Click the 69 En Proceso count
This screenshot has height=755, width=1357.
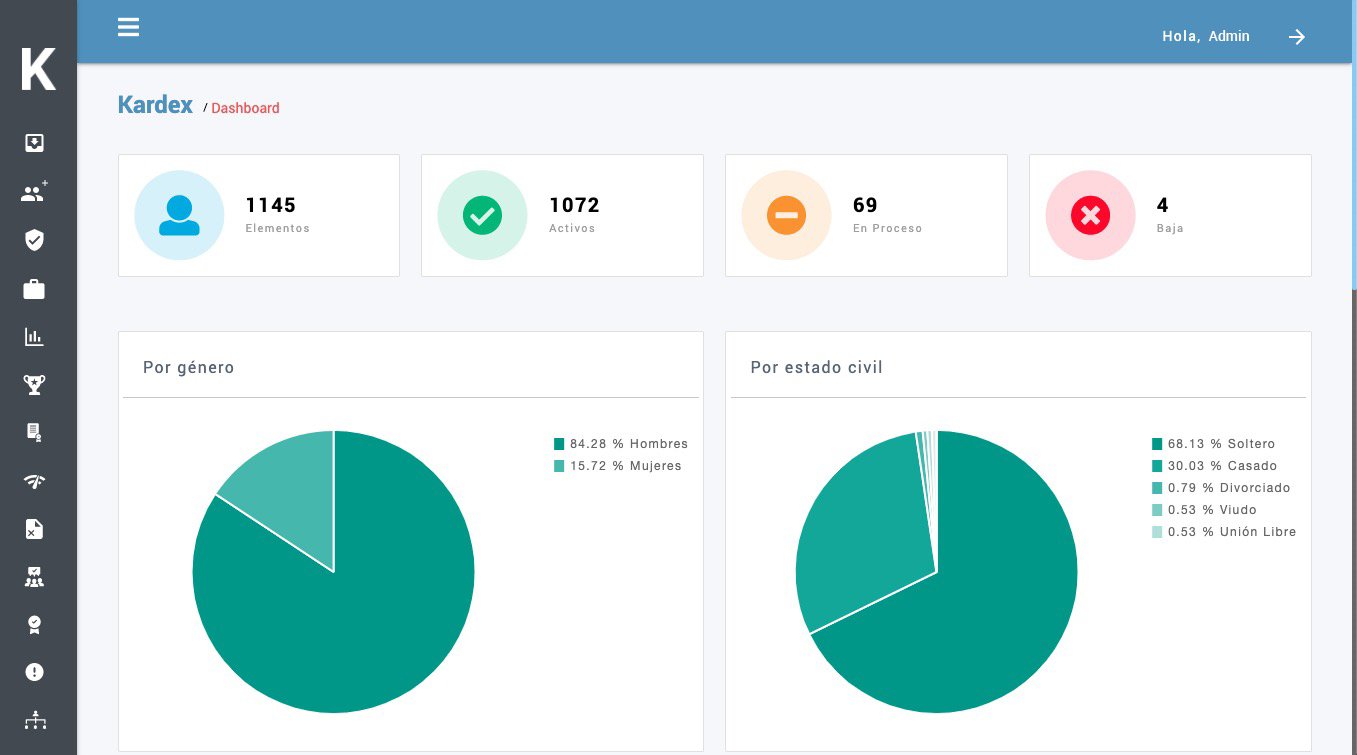point(865,205)
